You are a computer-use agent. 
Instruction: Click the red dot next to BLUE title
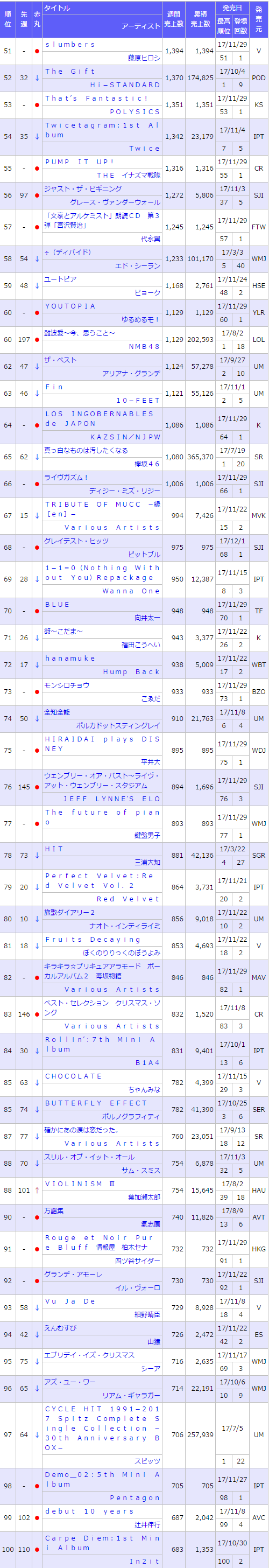coord(37,611)
